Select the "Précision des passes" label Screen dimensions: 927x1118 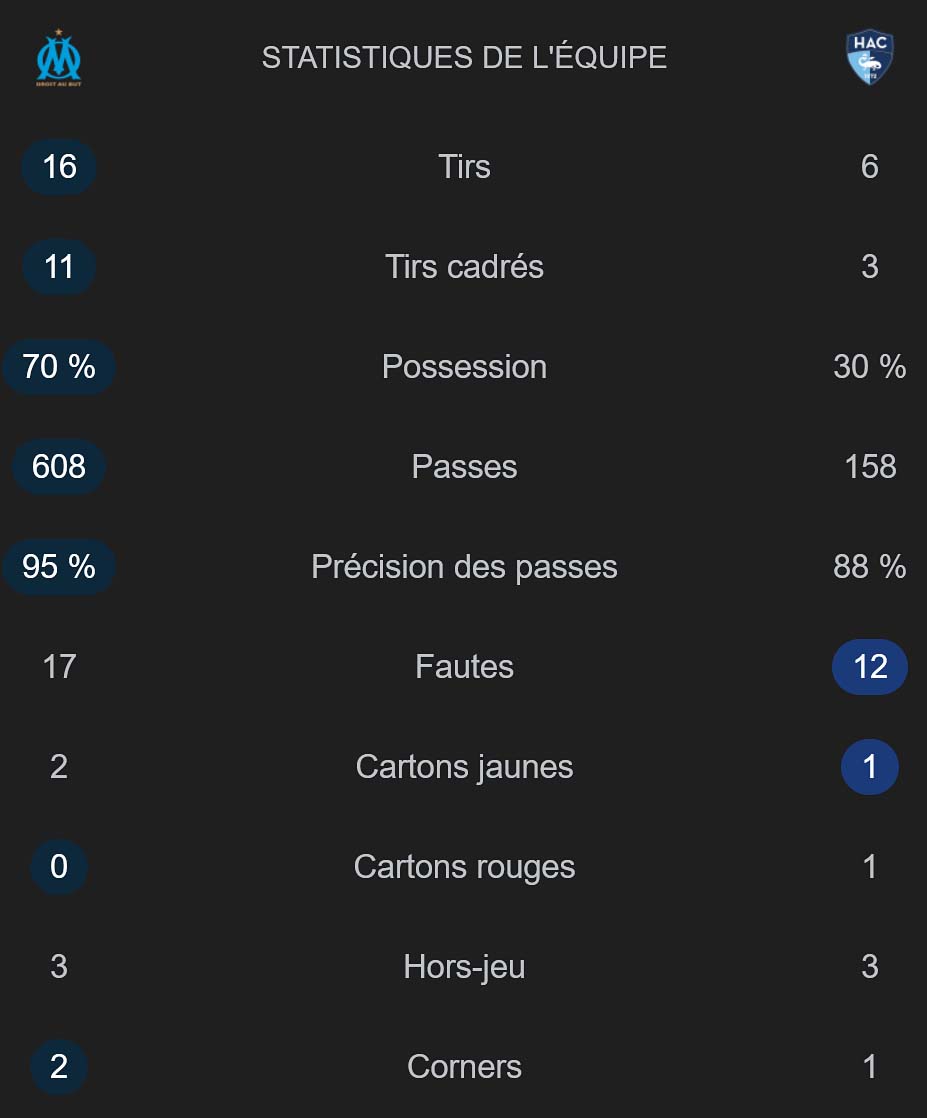464,566
